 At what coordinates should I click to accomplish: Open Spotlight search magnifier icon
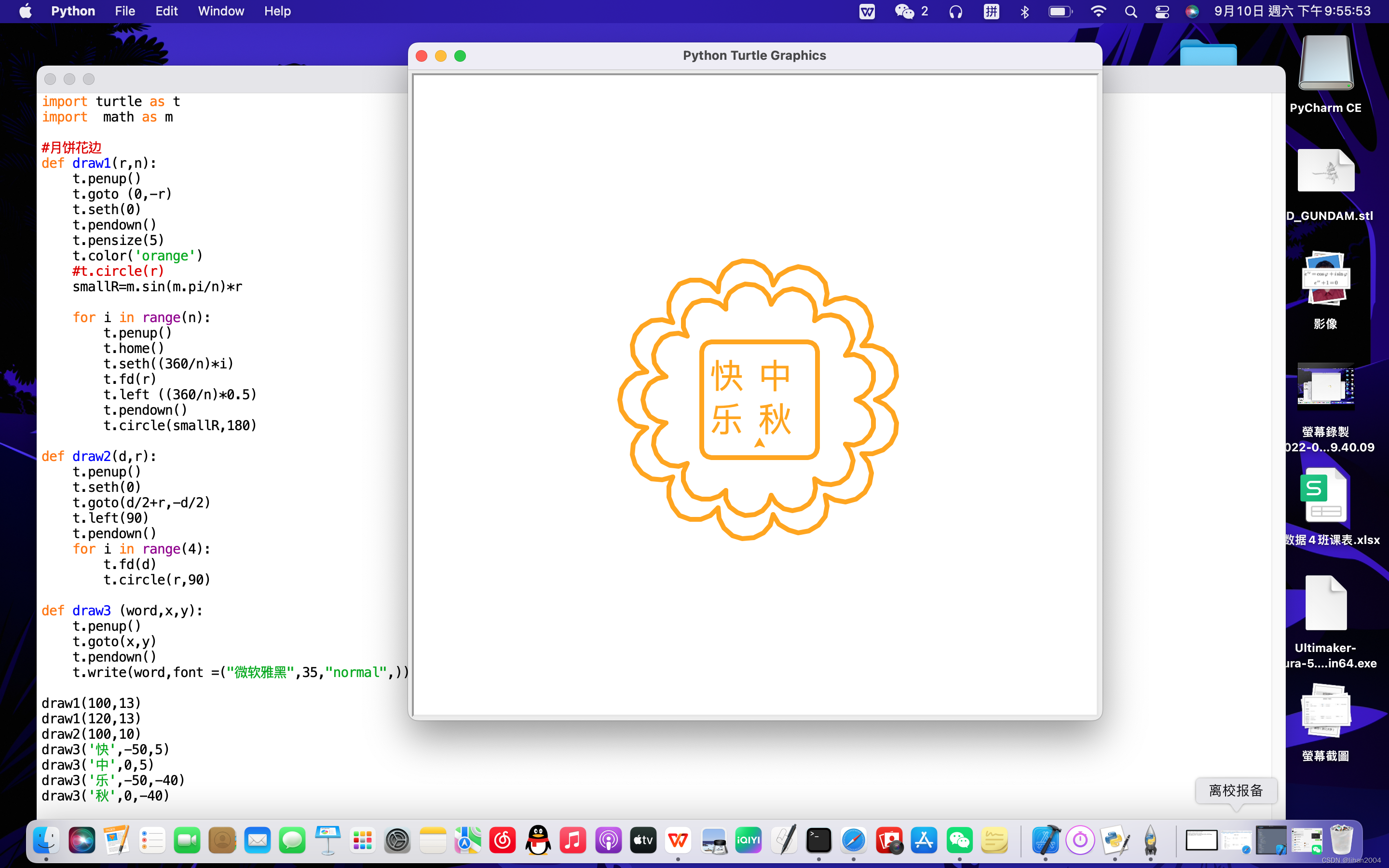click(x=1130, y=12)
